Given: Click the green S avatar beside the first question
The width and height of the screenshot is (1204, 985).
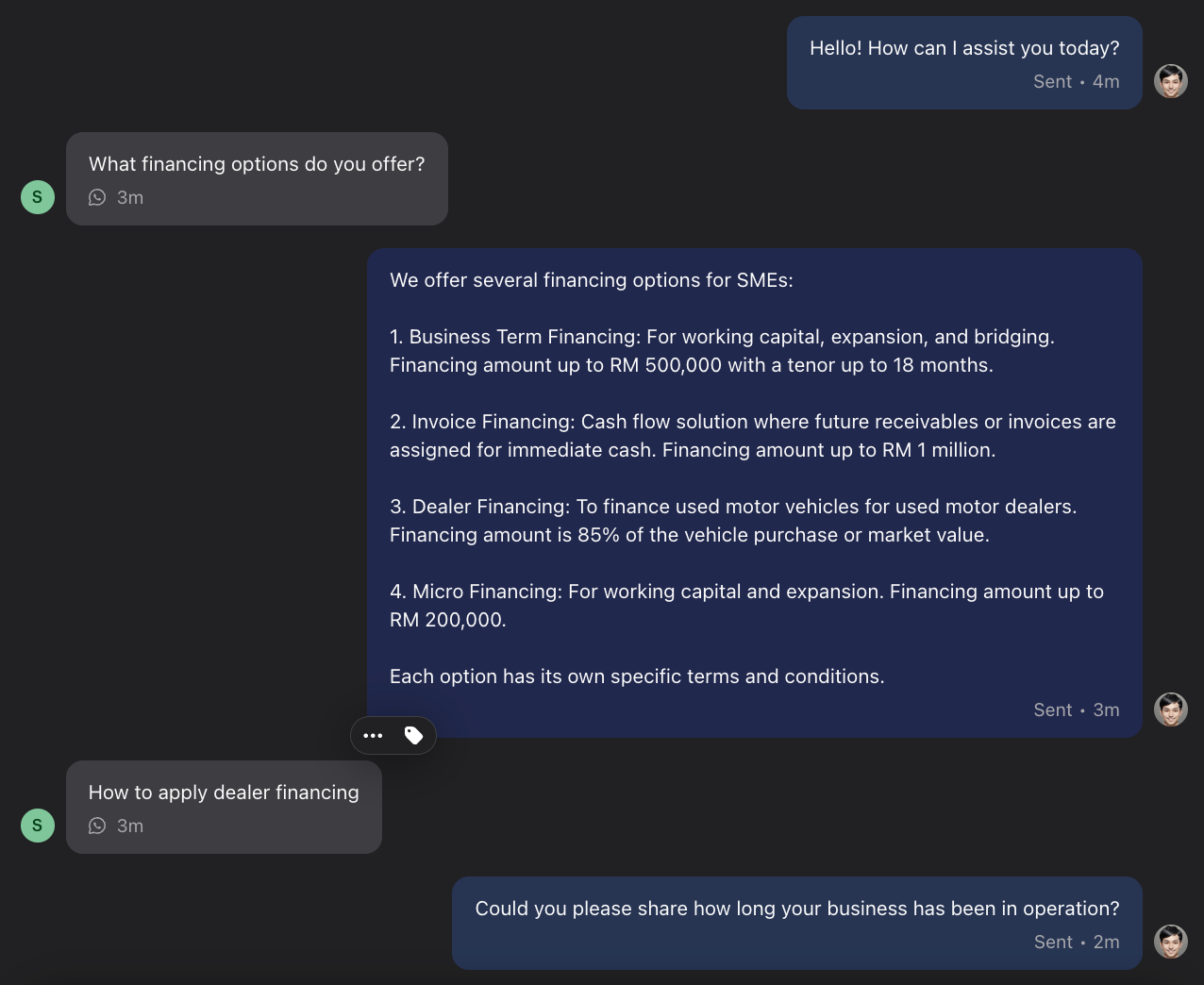Looking at the screenshot, I should [x=38, y=197].
